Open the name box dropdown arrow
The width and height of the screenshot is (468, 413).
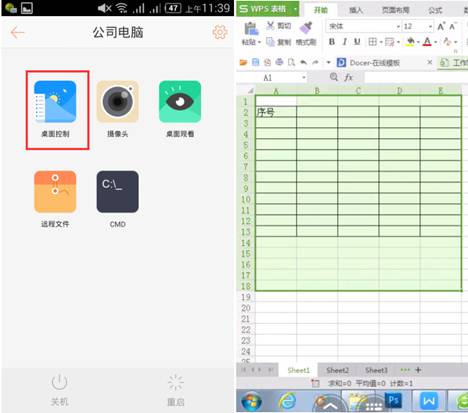[x=304, y=78]
